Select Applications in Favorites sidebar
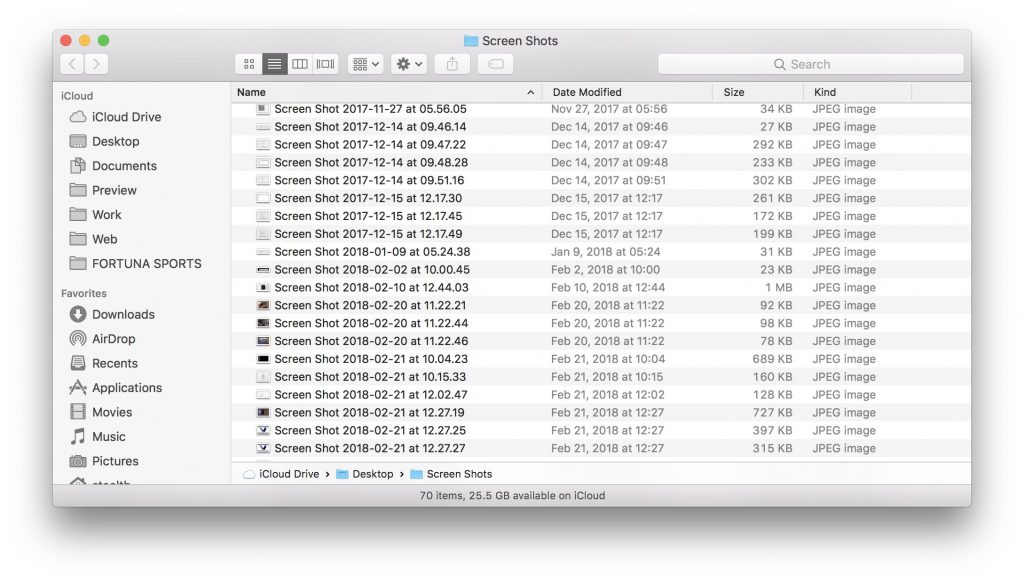Viewport: 1024px width, 582px height. pyautogui.click(x=126, y=388)
